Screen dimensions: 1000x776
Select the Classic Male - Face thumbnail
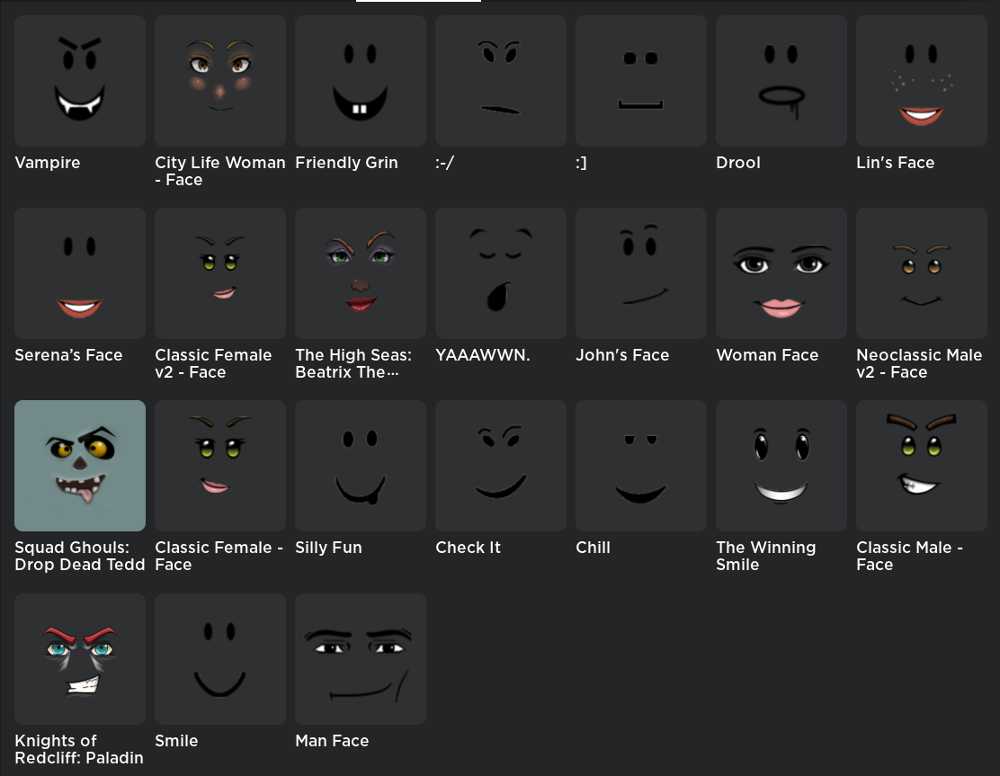click(x=922, y=465)
